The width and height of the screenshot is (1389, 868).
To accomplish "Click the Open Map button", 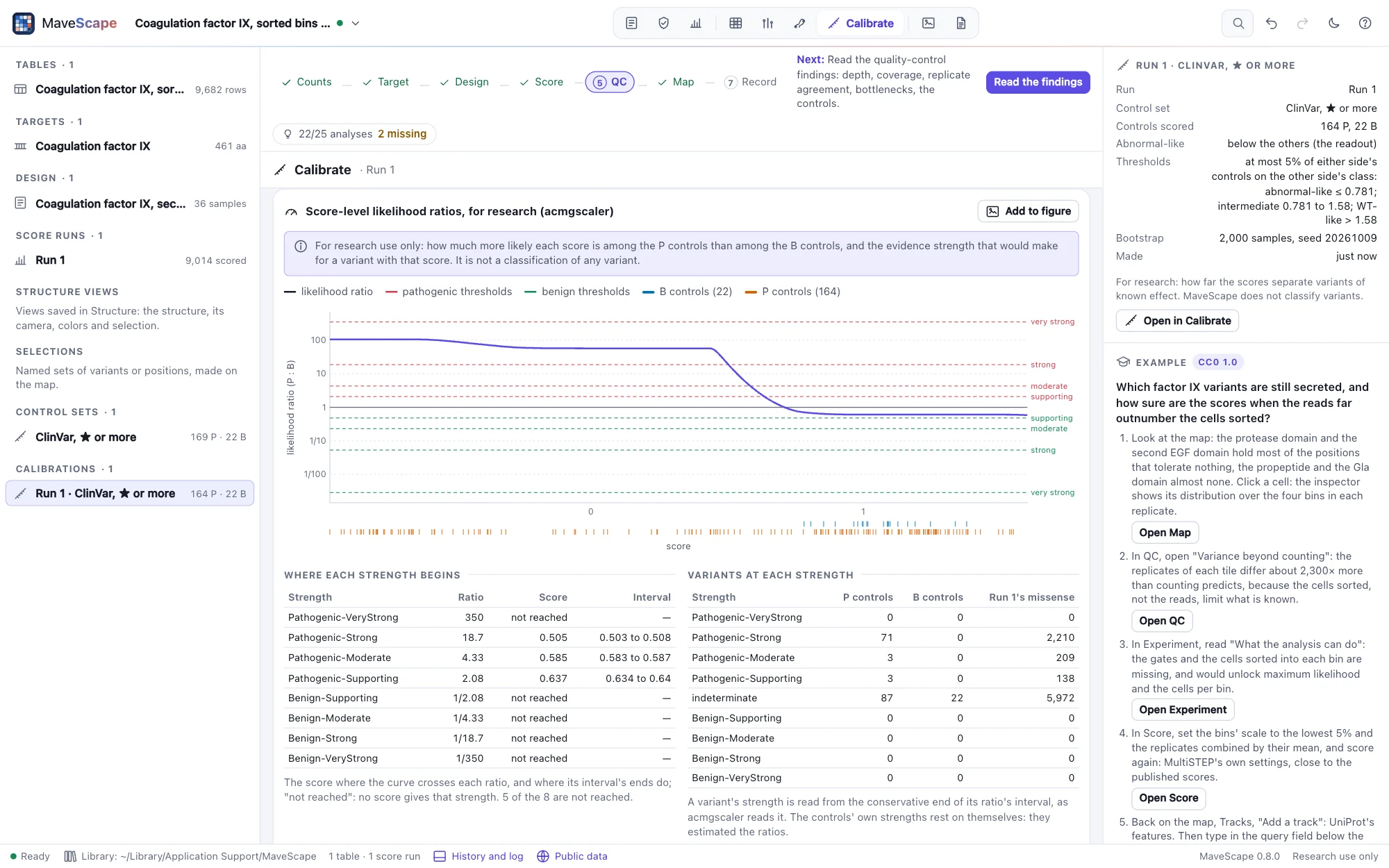I will pyautogui.click(x=1165, y=533).
